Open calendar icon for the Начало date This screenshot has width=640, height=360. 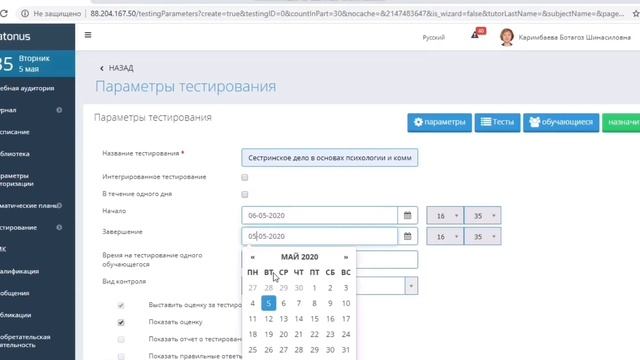[x=407, y=216]
